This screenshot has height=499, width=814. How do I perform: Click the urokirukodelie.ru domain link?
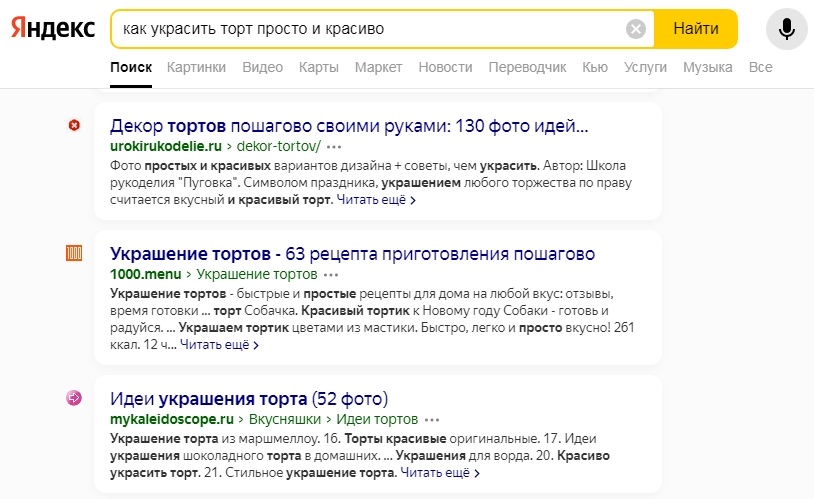pos(166,146)
